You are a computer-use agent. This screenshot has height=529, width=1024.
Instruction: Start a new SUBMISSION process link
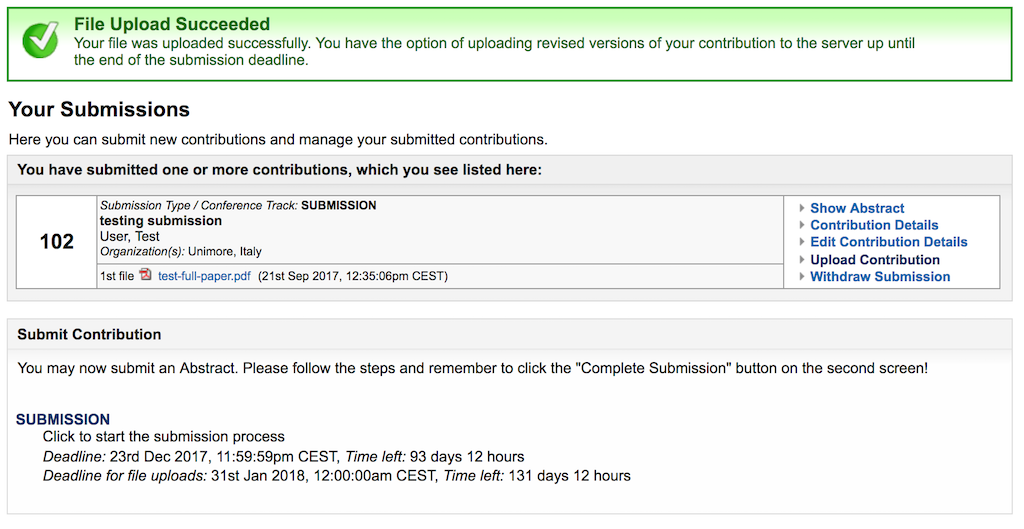tap(63, 419)
